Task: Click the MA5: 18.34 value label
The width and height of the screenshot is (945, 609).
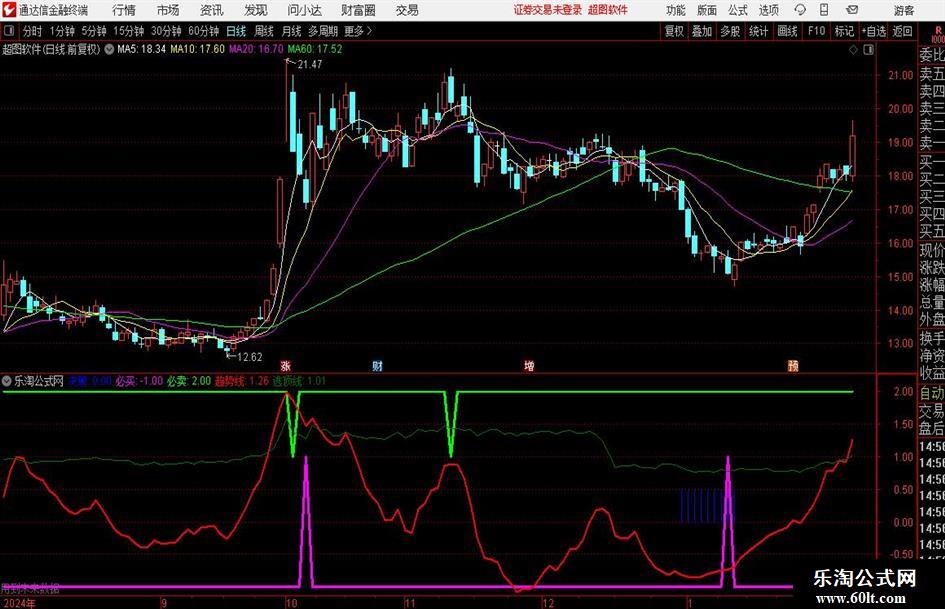Action: coord(141,49)
